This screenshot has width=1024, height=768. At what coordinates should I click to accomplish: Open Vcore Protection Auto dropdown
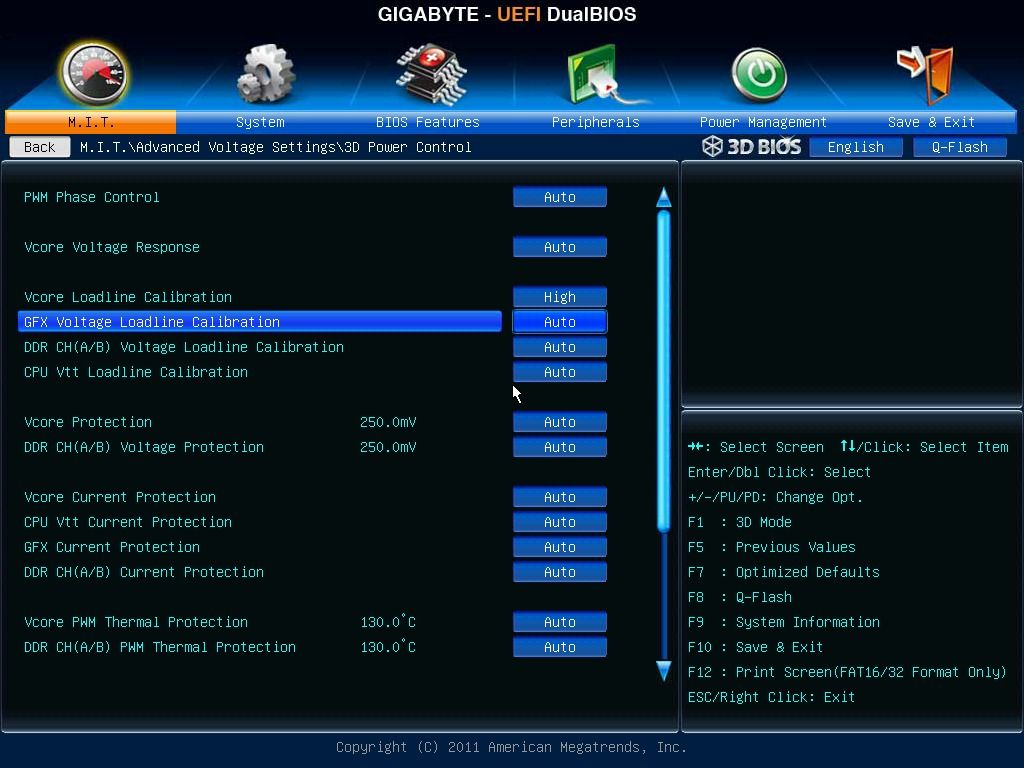[x=560, y=422]
